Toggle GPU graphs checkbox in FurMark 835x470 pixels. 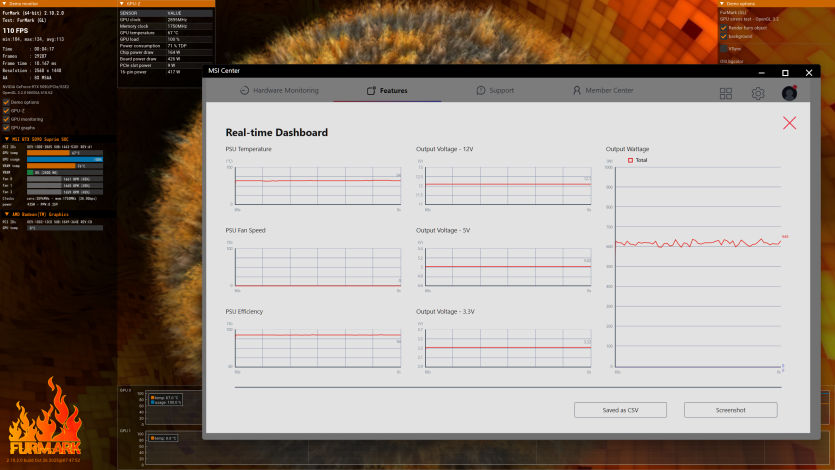coord(6,128)
